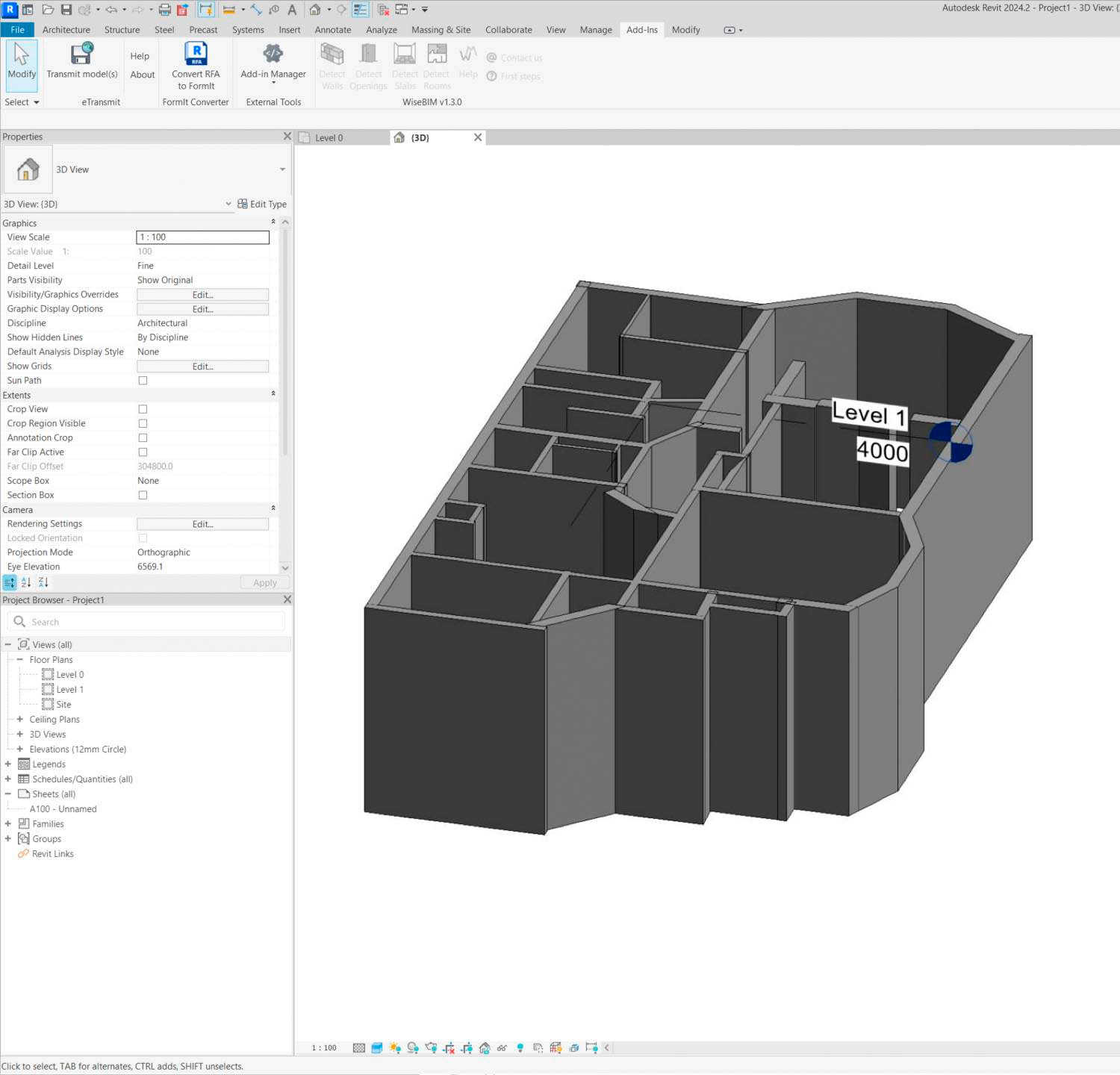Enable the Sun Path checkbox

(x=143, y=380)
